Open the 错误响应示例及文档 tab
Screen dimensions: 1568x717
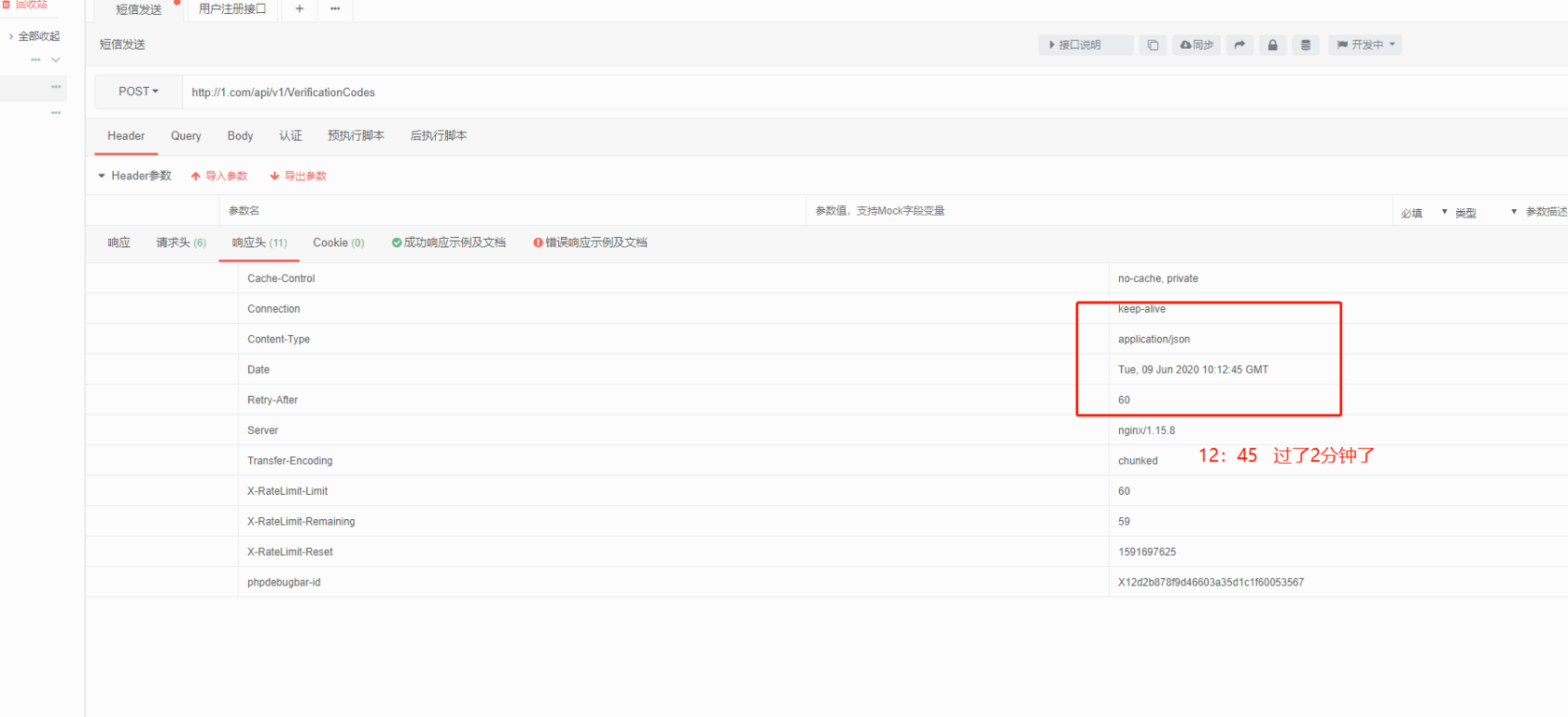point(590,243)
